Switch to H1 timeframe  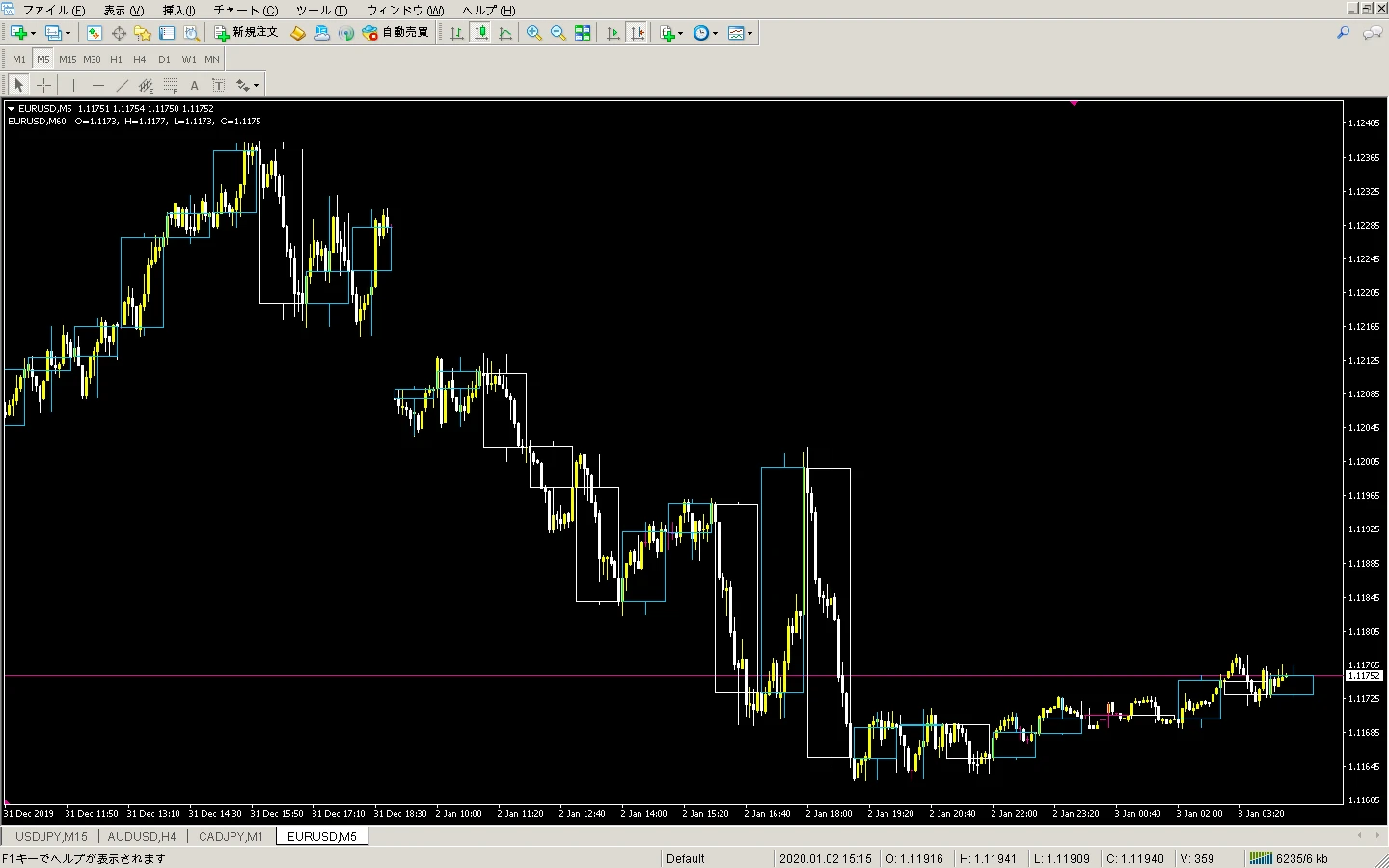(116, 59)
